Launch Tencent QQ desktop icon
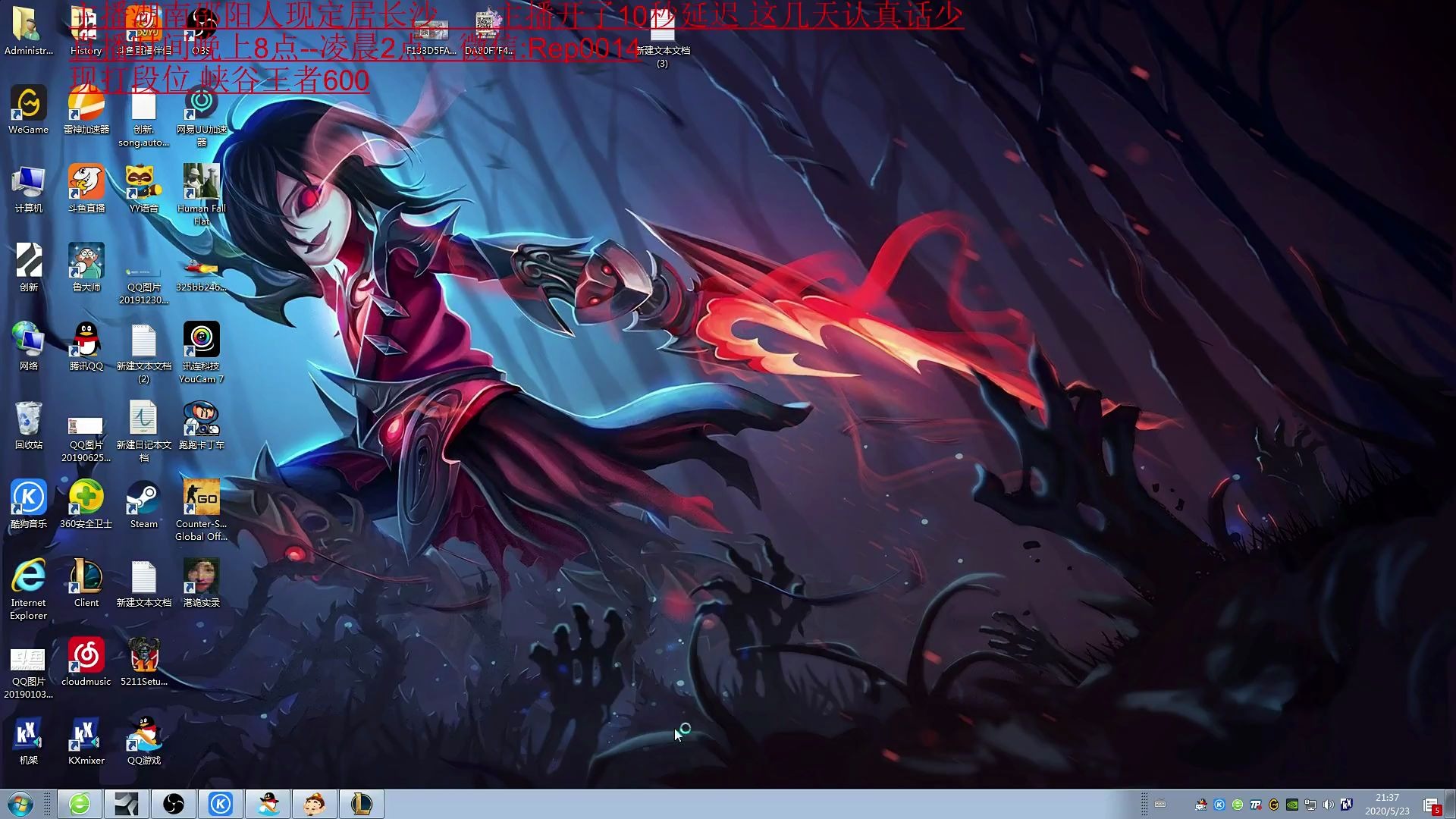This screenshot has height=819, width=1456. (x=86, y=341)
